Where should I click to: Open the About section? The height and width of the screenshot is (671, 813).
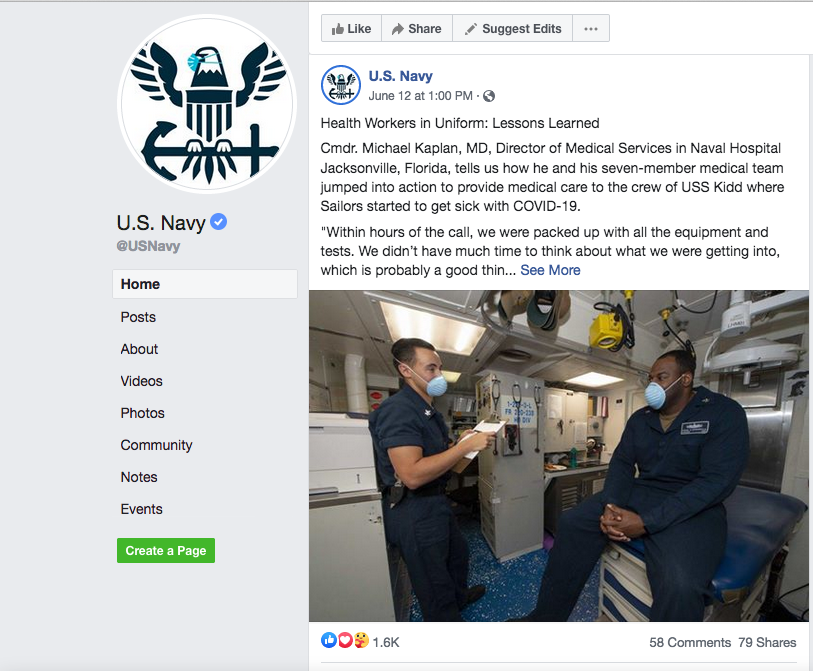[139, 349]
